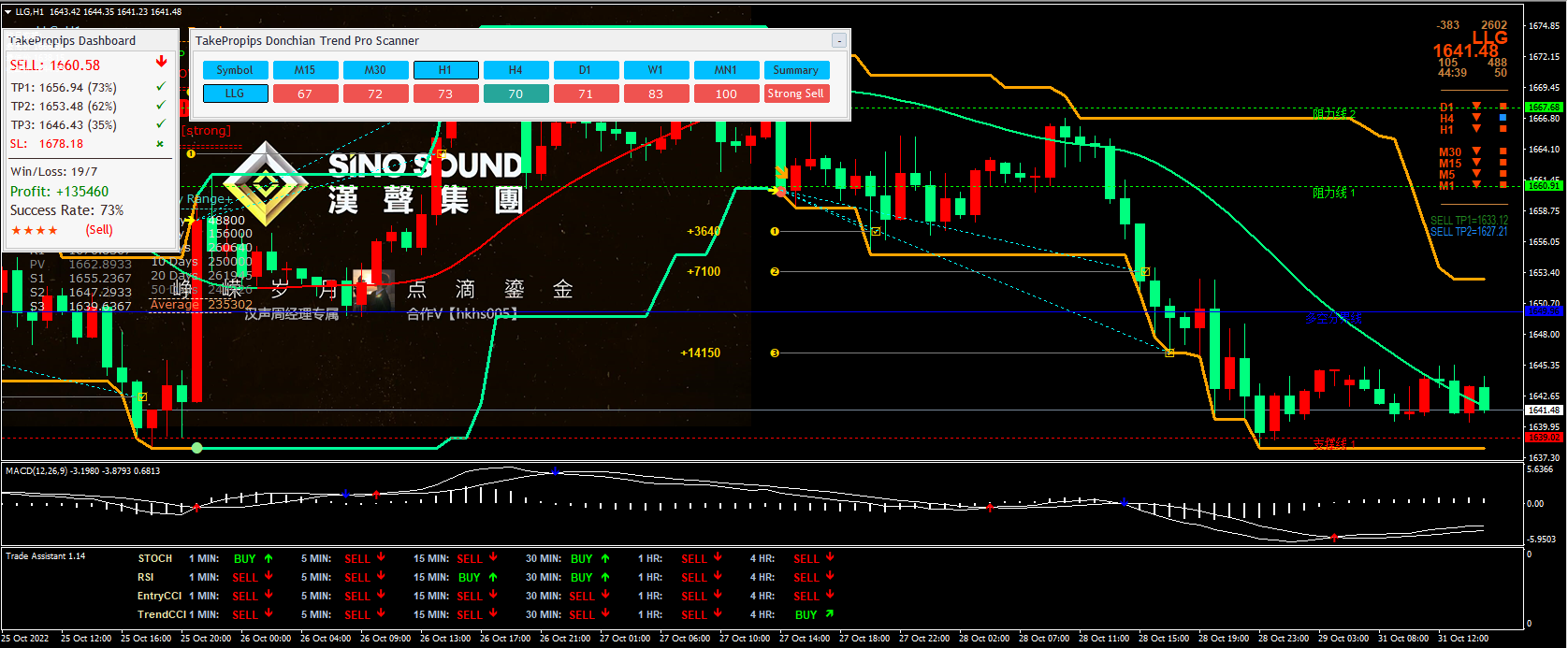Click the orange star rating in TakePropips Dashboard
Image resolution: width=1568 pixels, height=648 pixels.
35,230
